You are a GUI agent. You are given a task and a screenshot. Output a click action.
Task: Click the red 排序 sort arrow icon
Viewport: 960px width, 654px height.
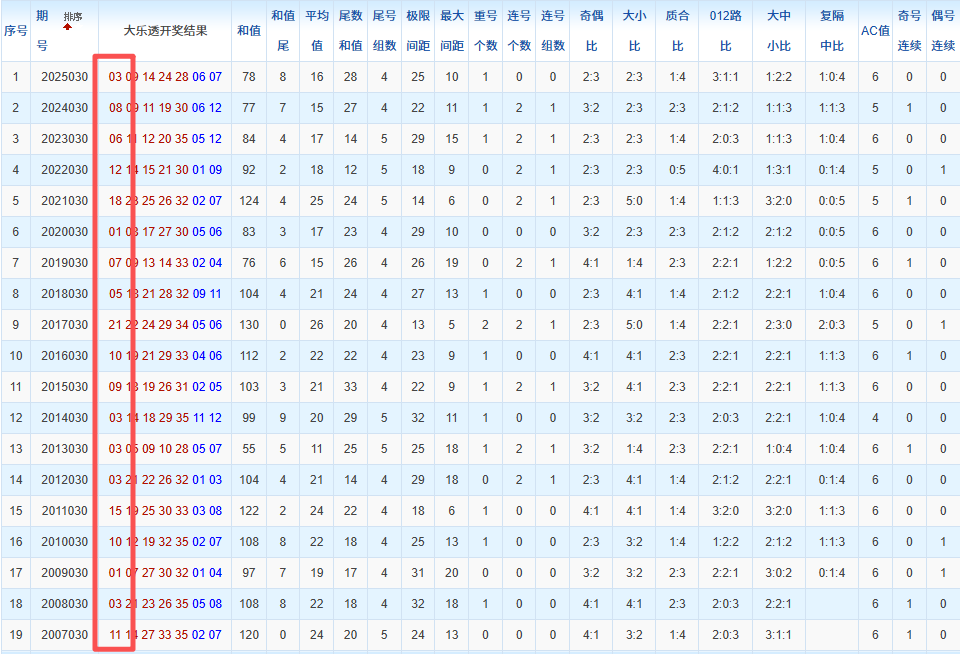tap(68, 27)
